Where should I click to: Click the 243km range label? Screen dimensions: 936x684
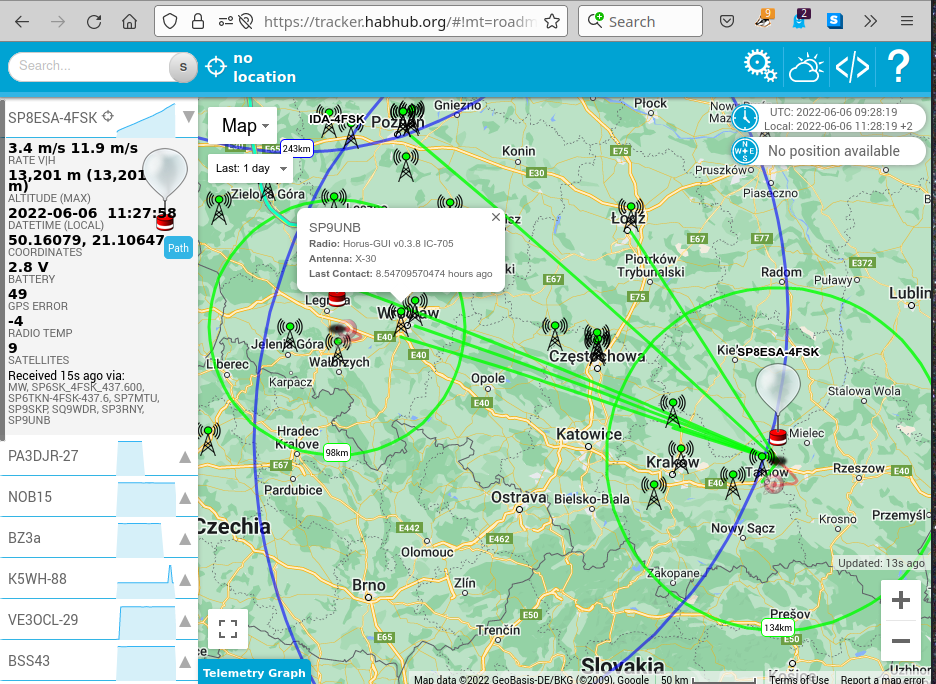(x=296, y=149)
